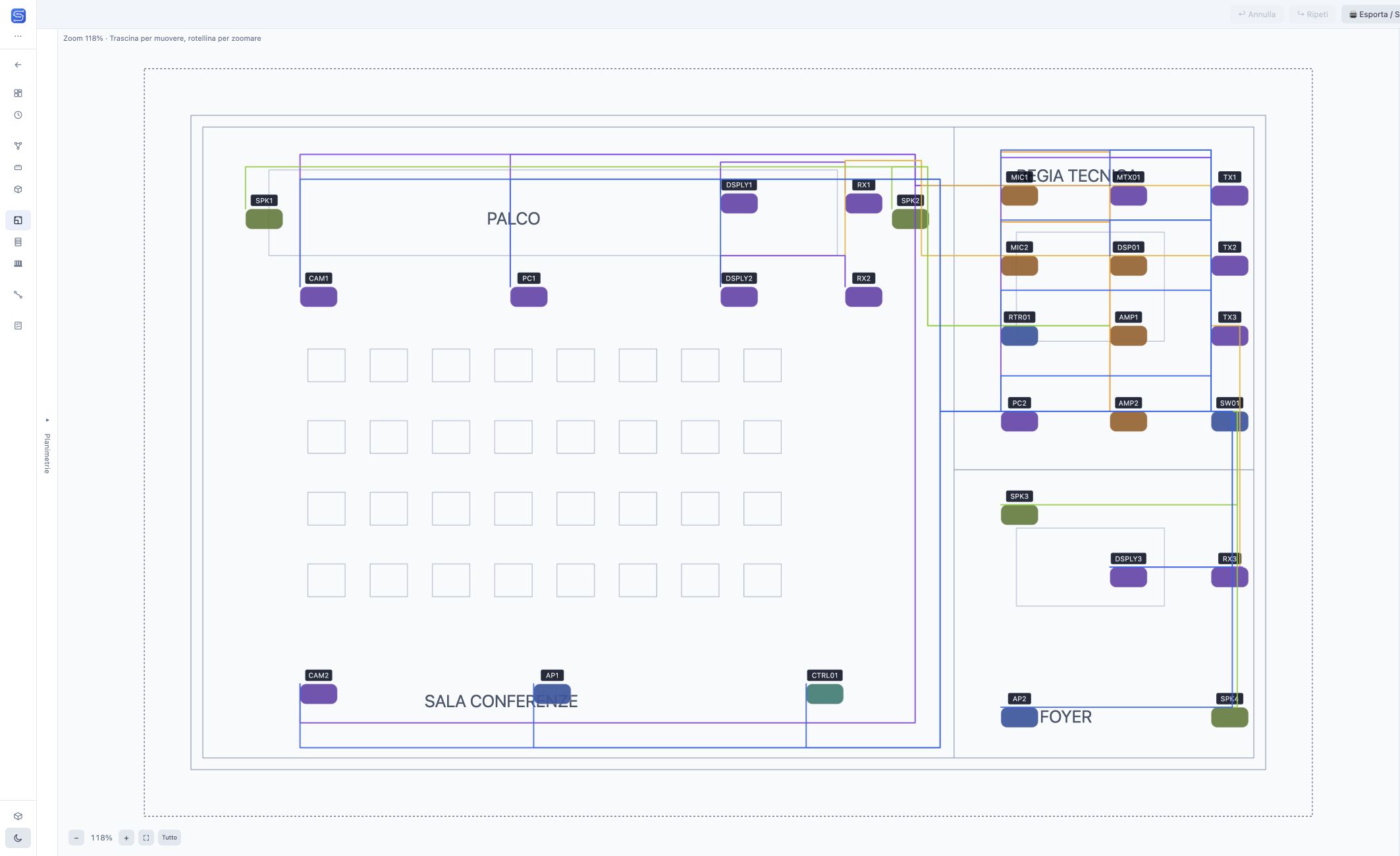1400x856 pixels.
Task: Select the PC1 device node
Action: click(x=529, y=297)
